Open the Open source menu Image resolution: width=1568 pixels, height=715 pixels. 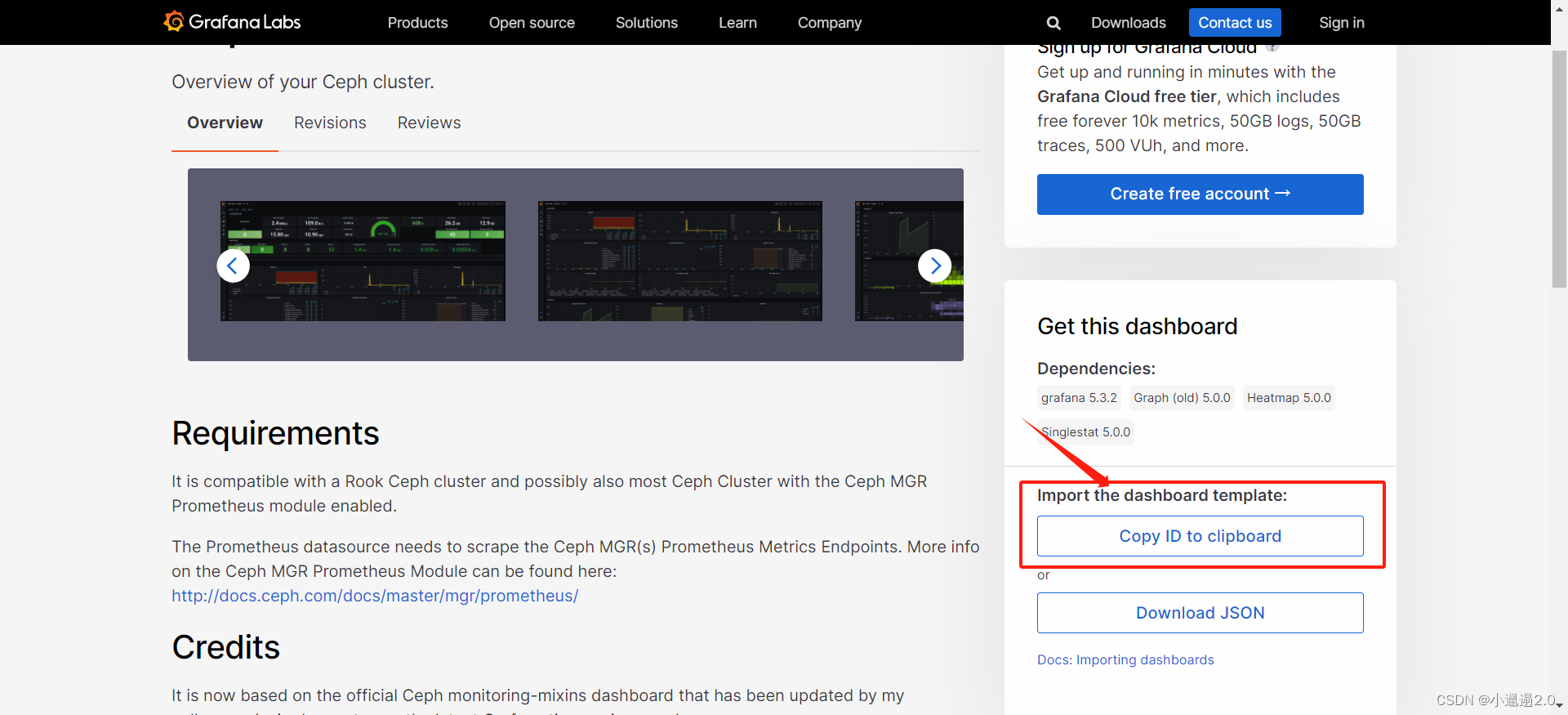[x=532, y=23]
